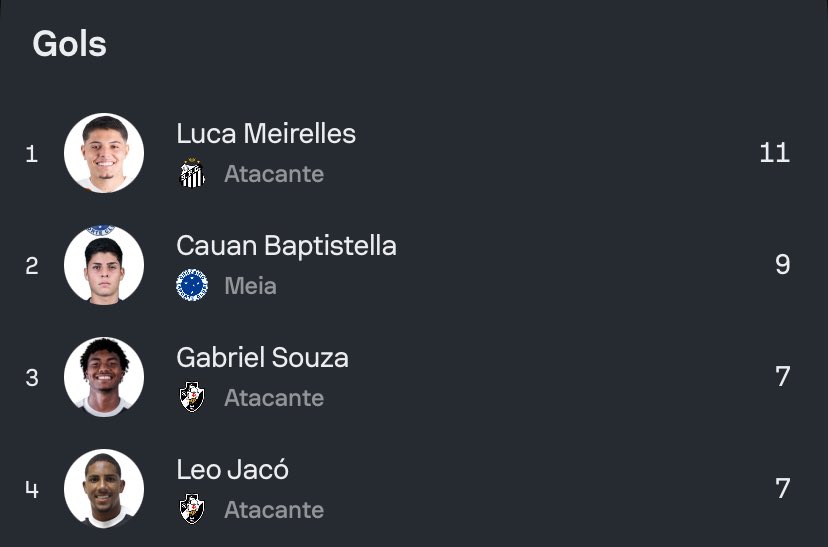Click the Atacante label under Luca Meirelles
This screenshot has width=828, height=547.
point(274,174)
